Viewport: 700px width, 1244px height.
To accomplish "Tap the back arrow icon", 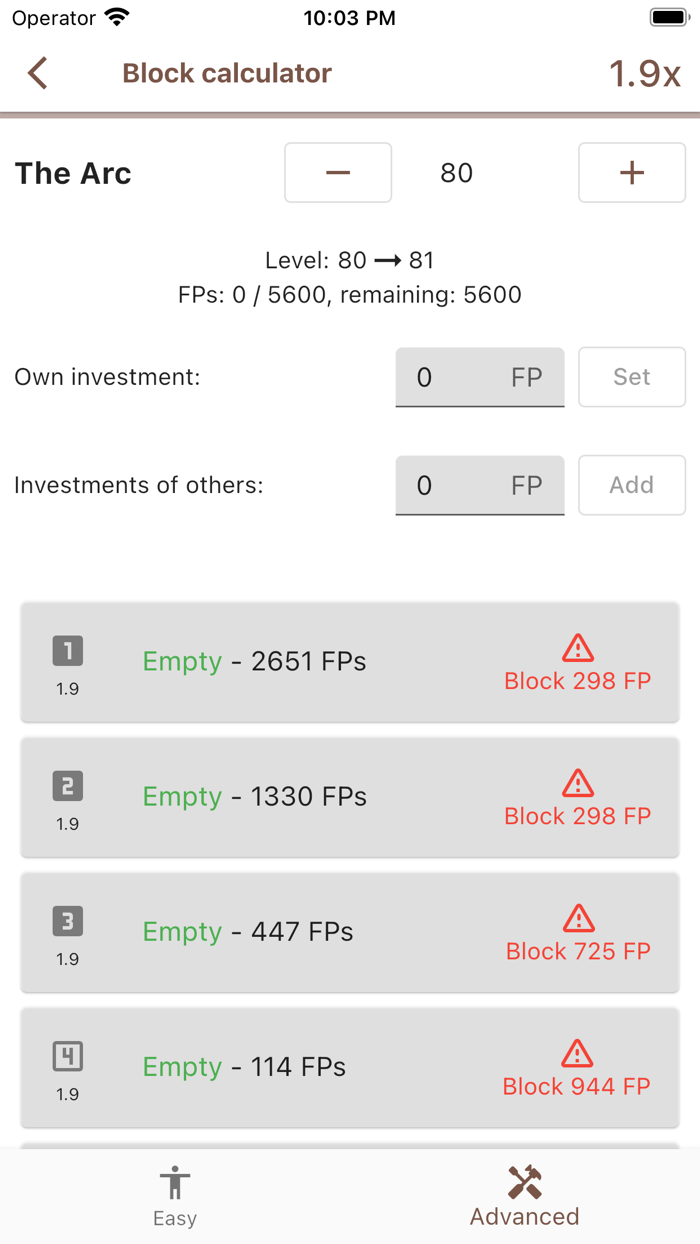I will point(38,73).
